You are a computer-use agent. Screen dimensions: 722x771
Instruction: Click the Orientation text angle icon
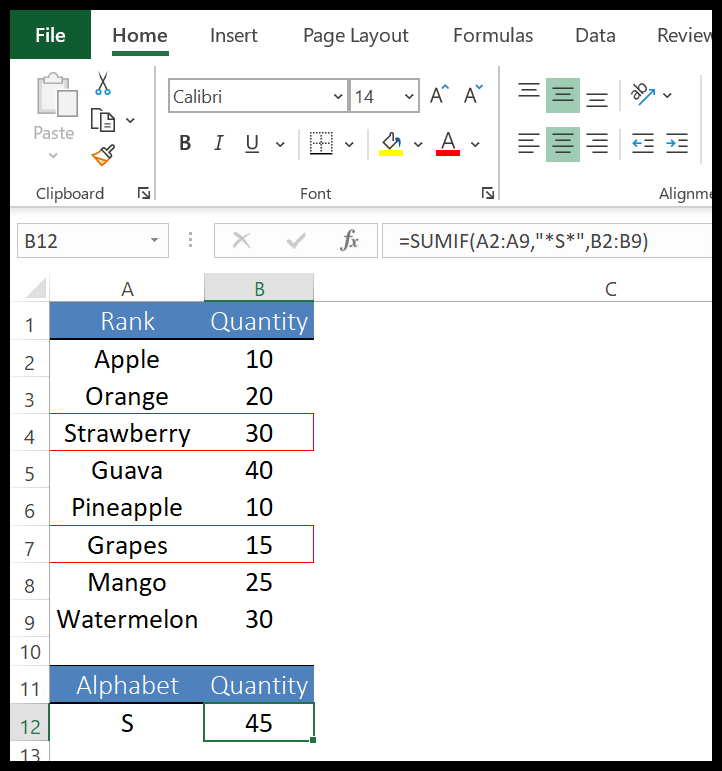[x=643, y=94]
